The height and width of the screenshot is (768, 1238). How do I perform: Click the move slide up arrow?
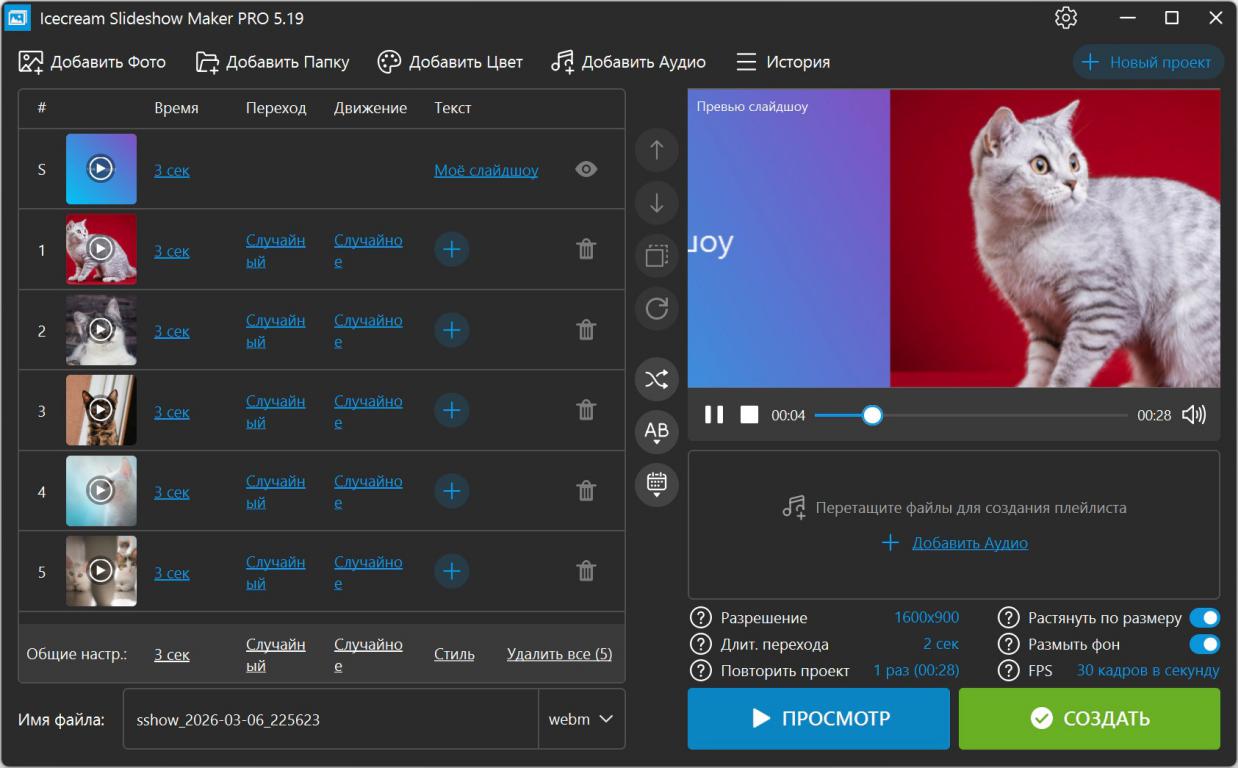pyautogui.click(x=656, y=151)
